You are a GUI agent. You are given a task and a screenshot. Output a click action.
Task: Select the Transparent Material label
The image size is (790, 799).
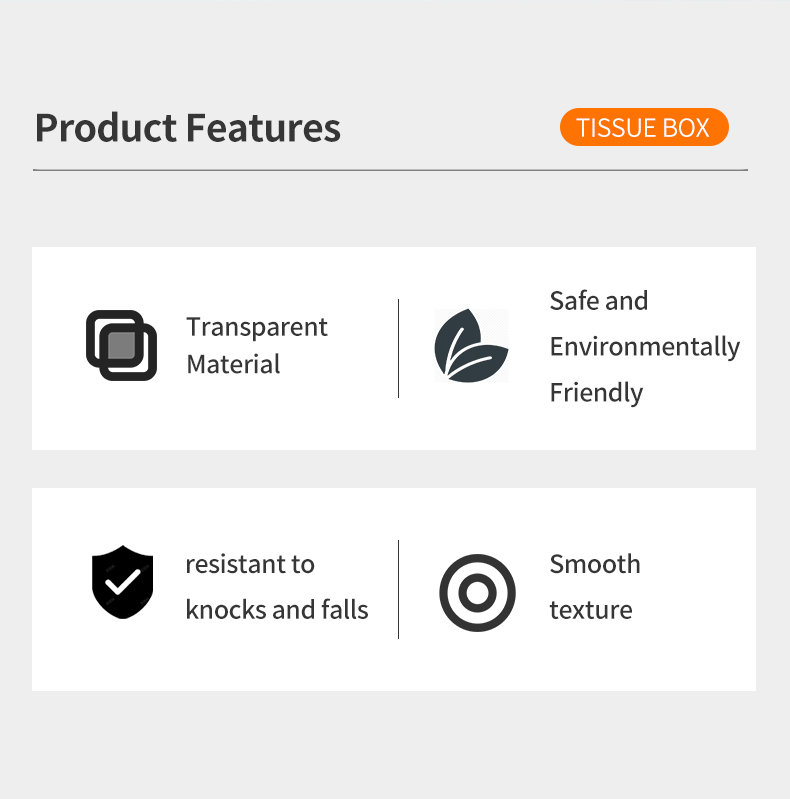[x=256, y=346]
